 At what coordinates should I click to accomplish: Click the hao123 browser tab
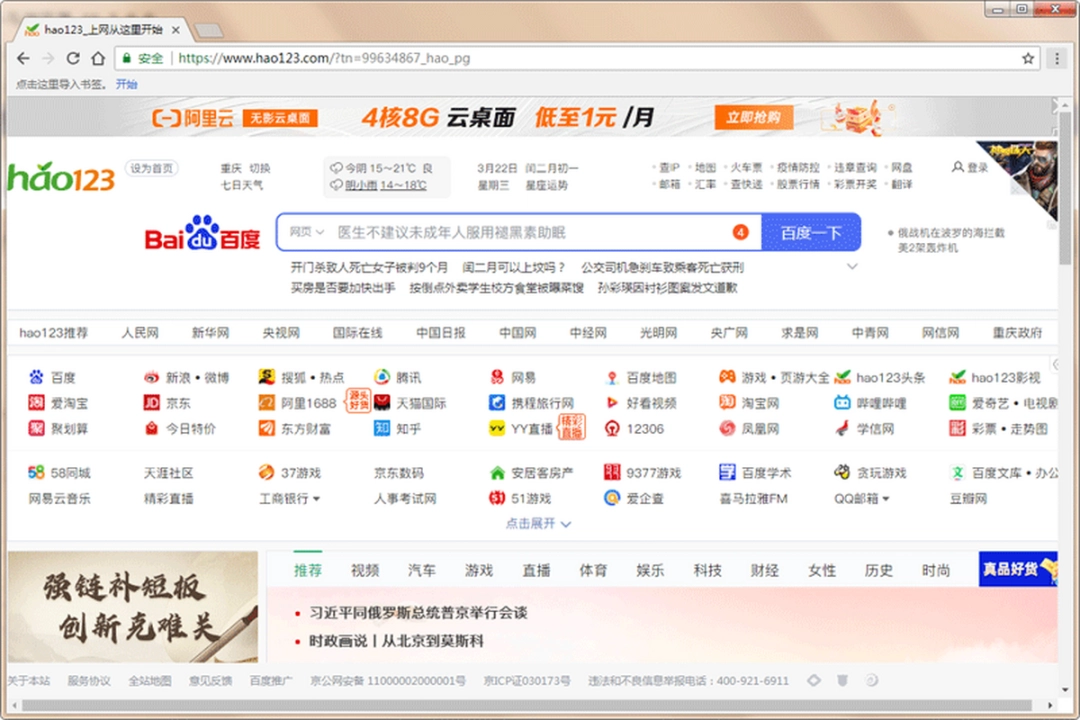[100, 30]
